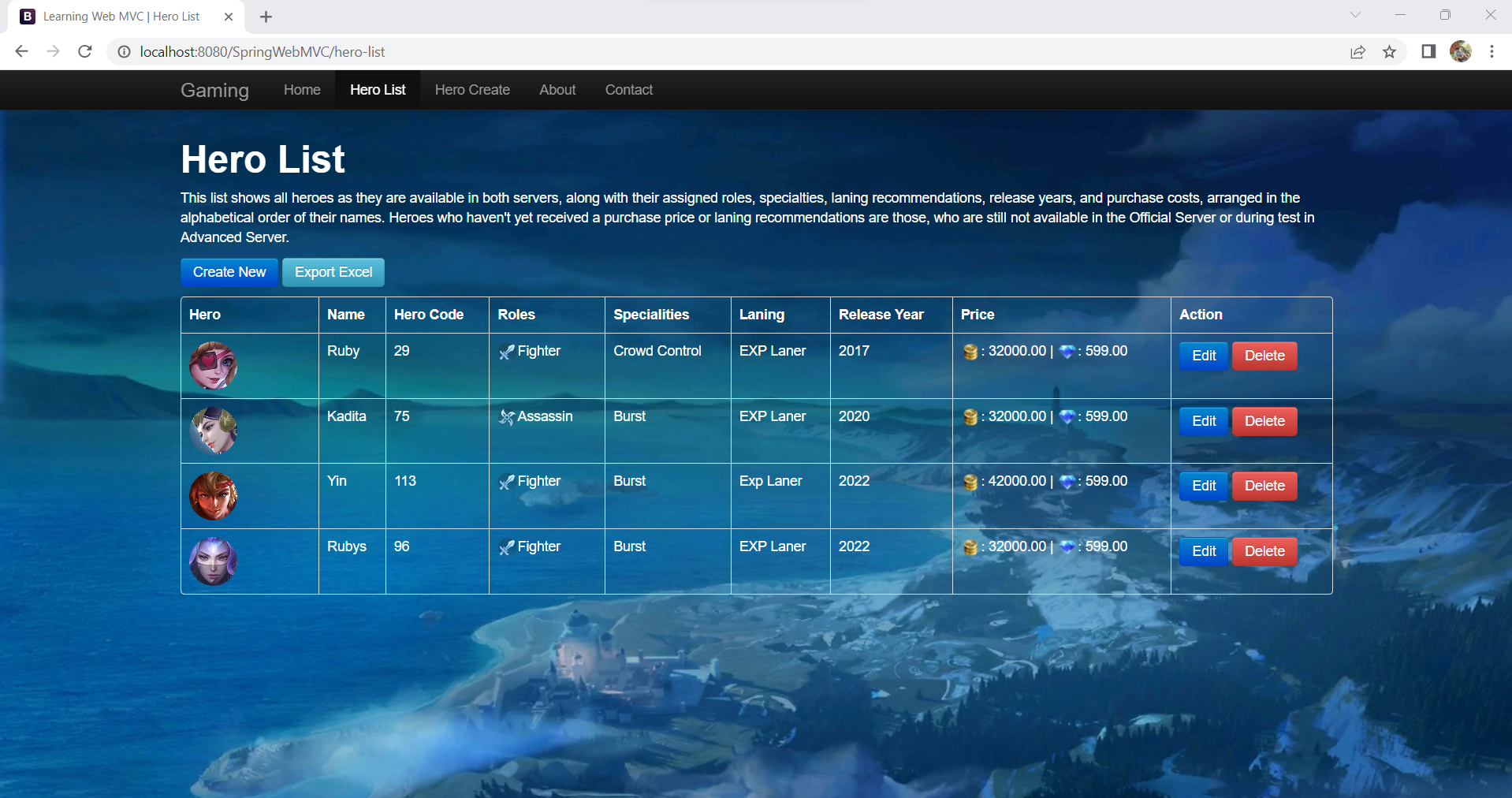Viewport: 1512px width, 798px height.
Task: Click the Create New button
Action: click(x=229, y=272)
